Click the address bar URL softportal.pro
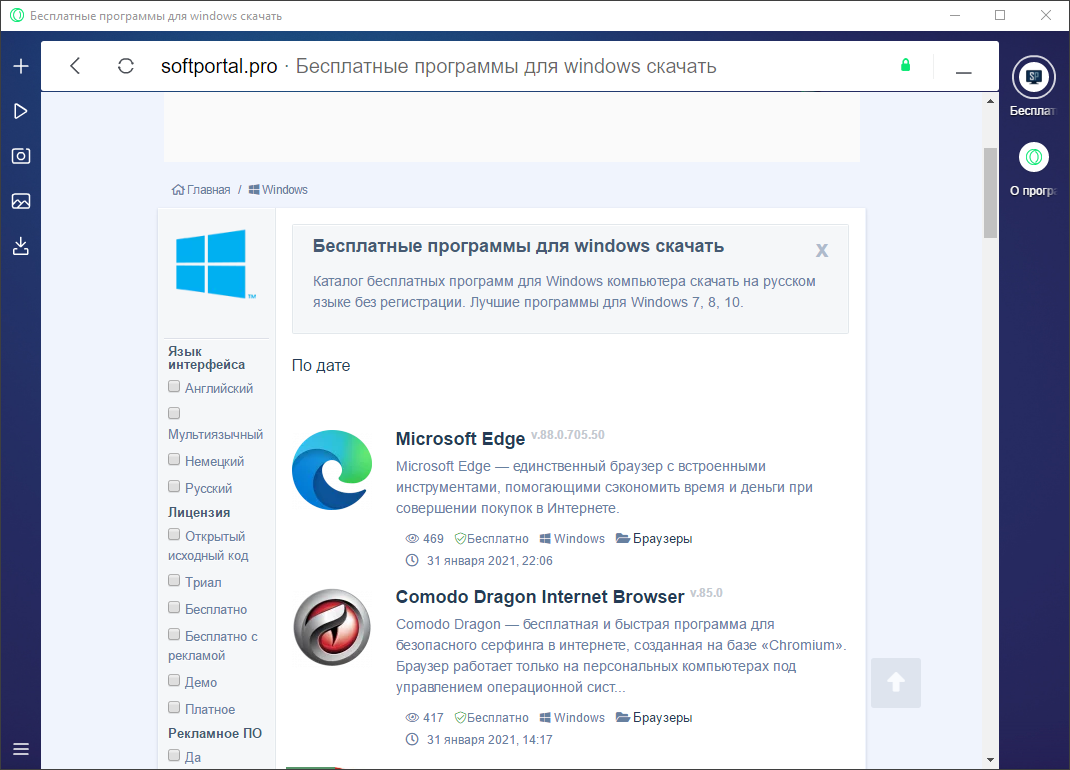 point(219,66)
